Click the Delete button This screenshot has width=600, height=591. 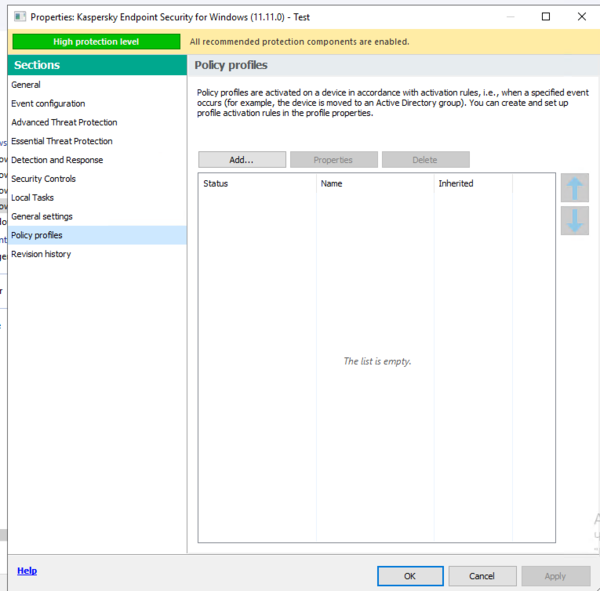(426, 160)
